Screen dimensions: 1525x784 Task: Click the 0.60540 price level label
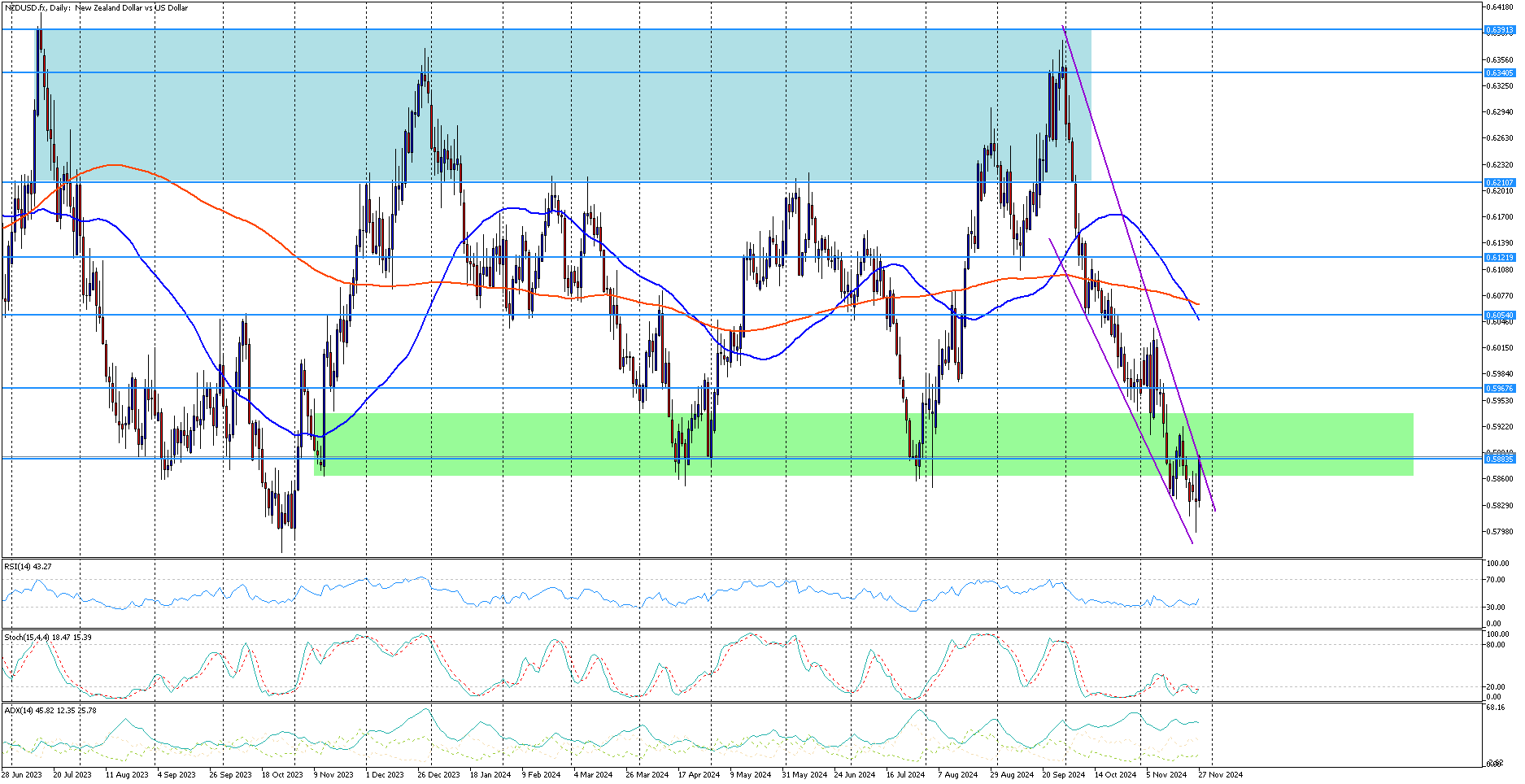[x=1500, y=316]
